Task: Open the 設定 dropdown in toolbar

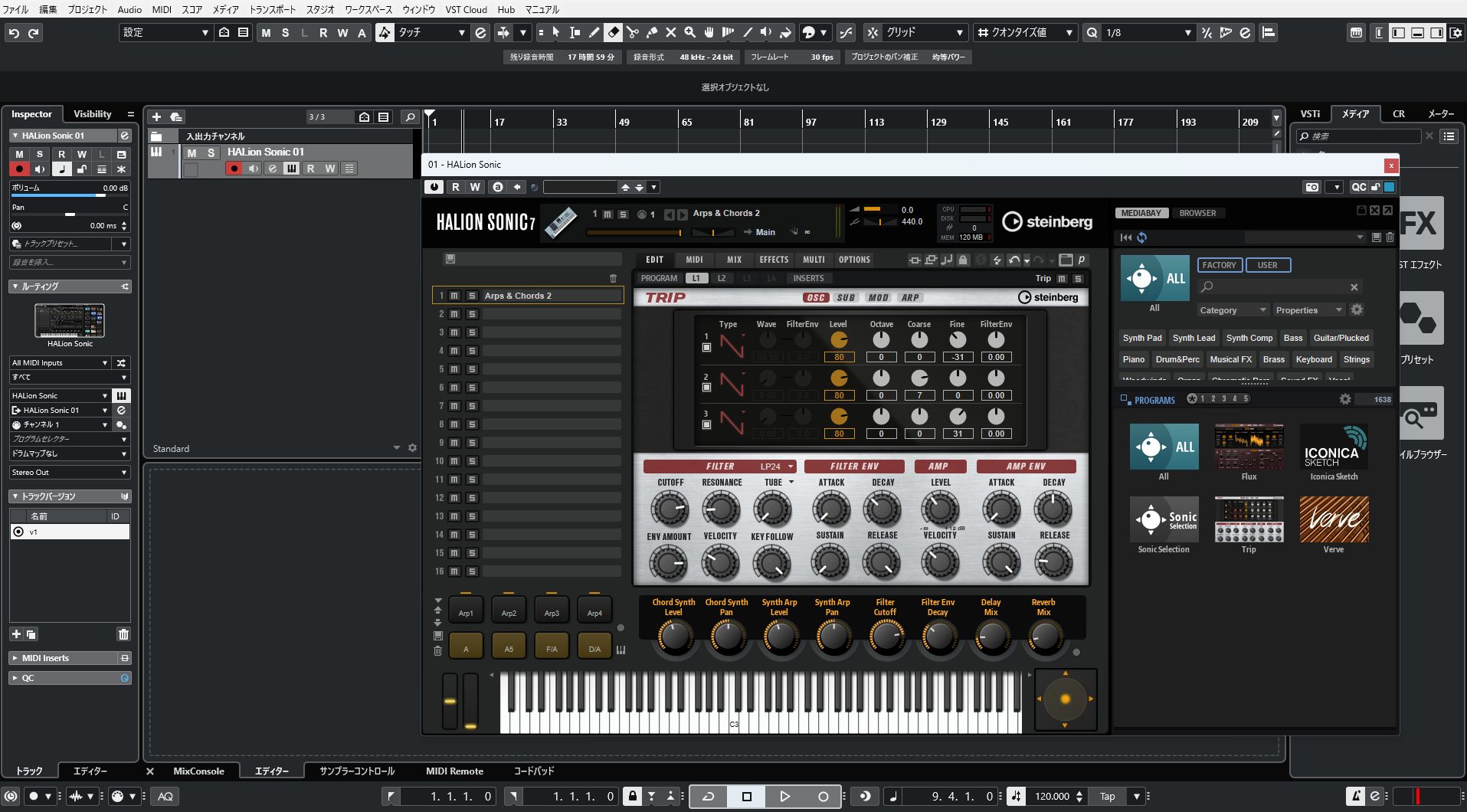Action: point(165,32)
